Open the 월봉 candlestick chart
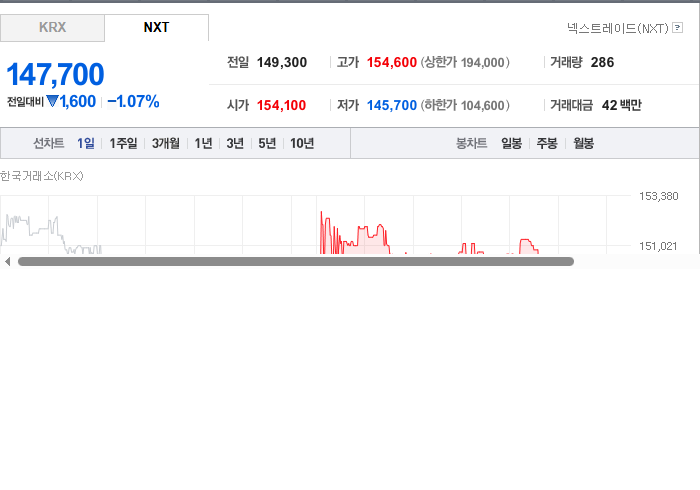Viewport: 700px width, 490px height. [583, 143]
